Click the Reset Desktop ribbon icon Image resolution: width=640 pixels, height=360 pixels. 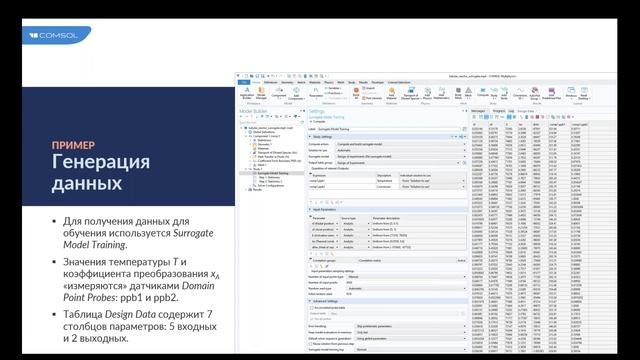coord(584,93)
